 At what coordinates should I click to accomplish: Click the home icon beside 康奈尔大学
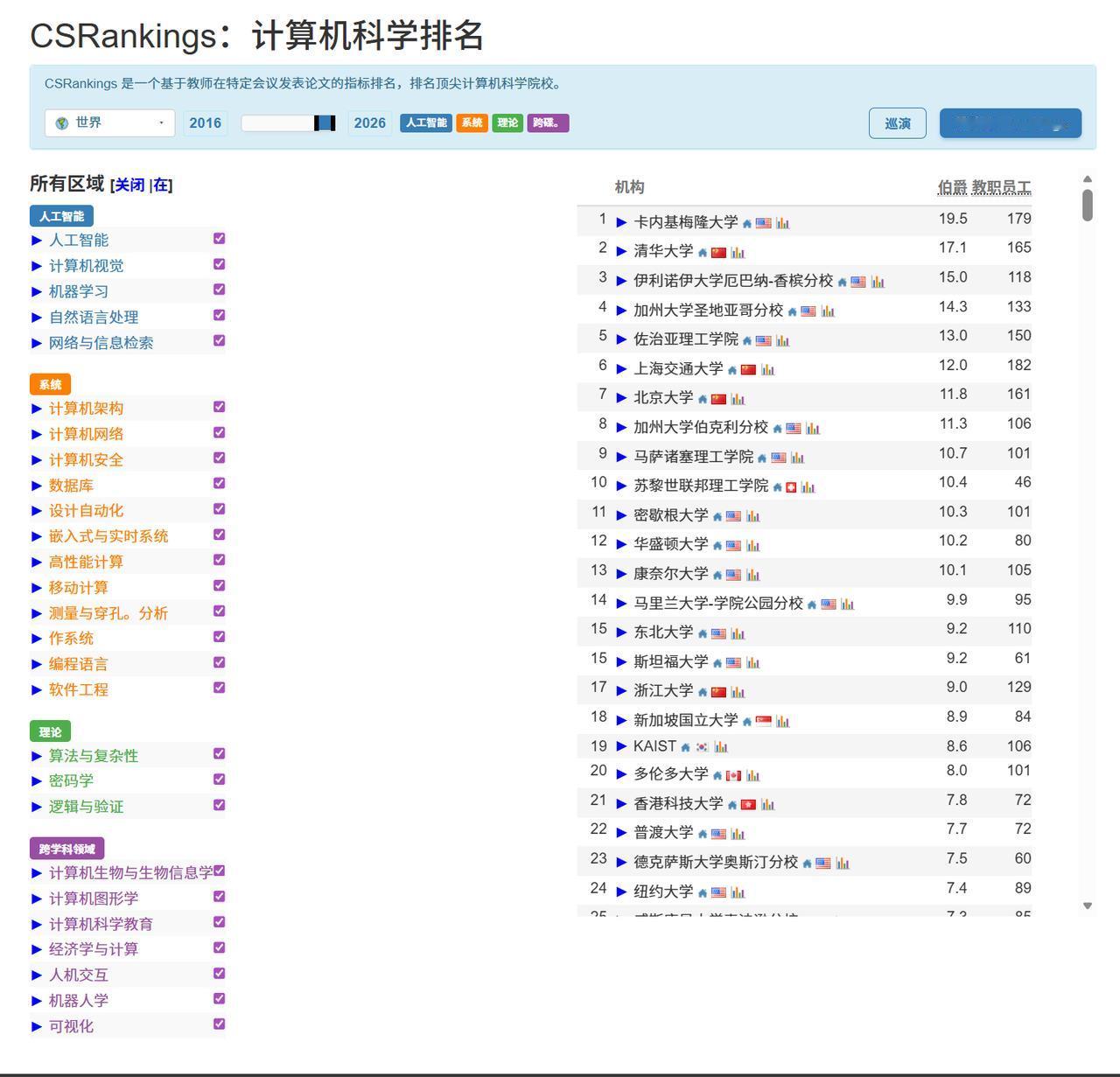pos(717,575)
